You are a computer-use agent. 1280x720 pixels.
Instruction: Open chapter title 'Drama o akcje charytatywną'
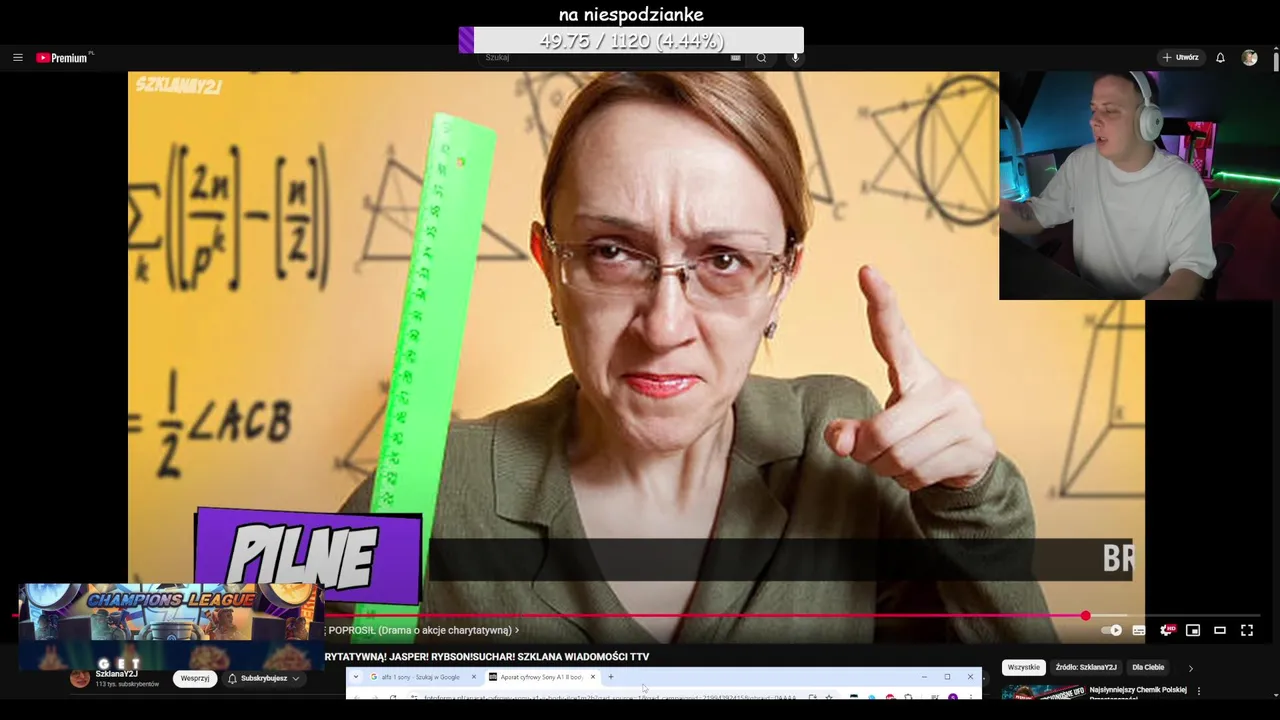423,630
